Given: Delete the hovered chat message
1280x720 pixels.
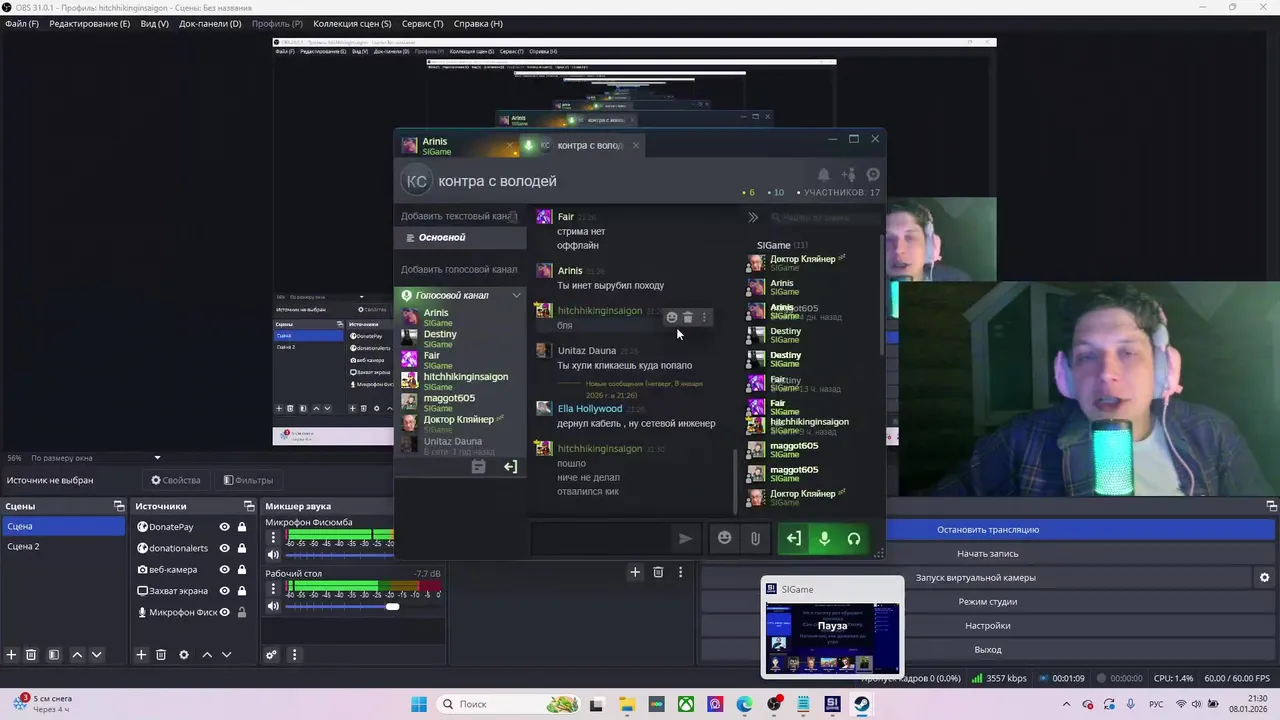Looking at the screenshot, I should pyautogui.click(x=688, y=318).
